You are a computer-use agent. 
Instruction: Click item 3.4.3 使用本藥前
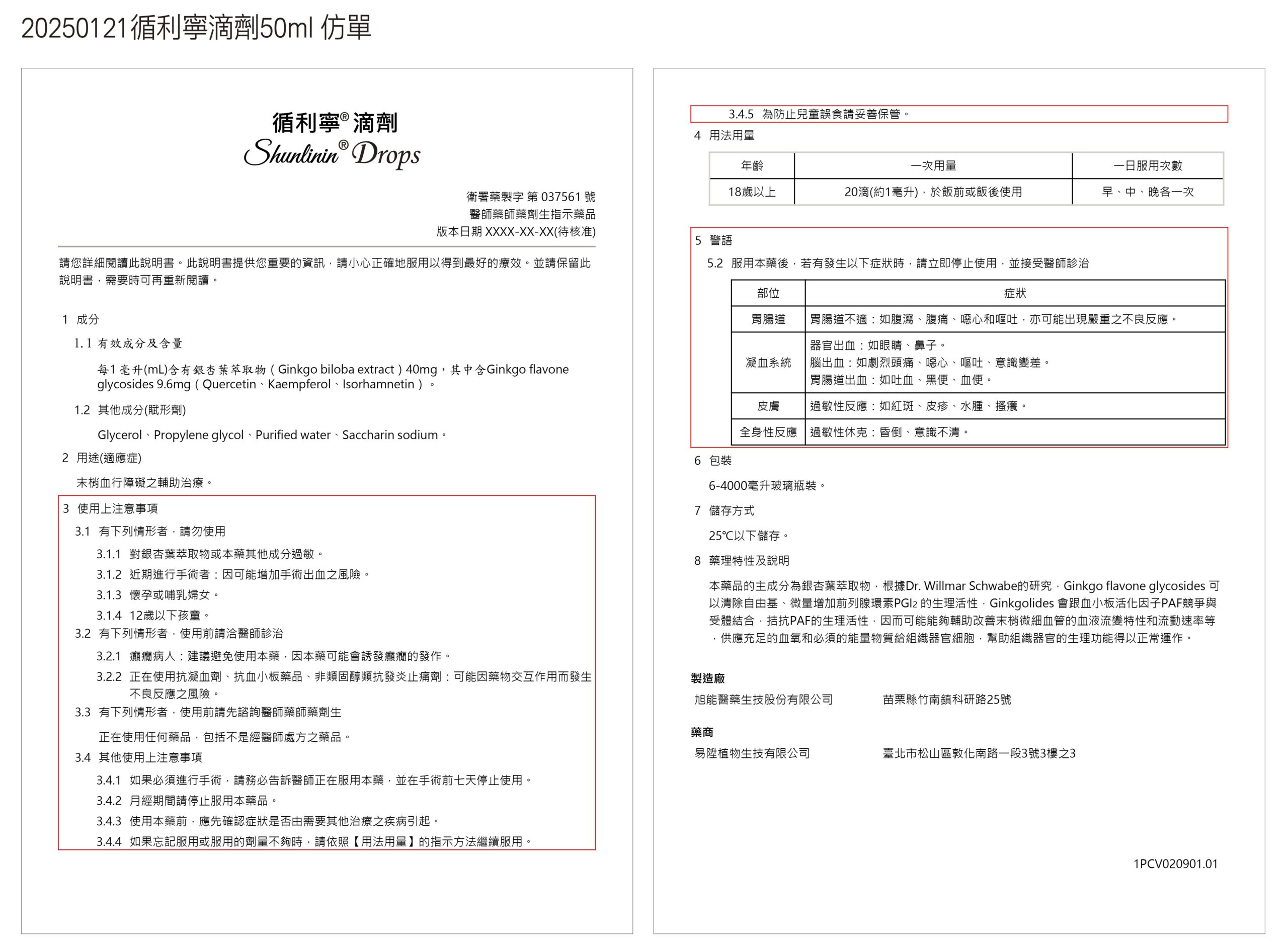tap(268, 821)
